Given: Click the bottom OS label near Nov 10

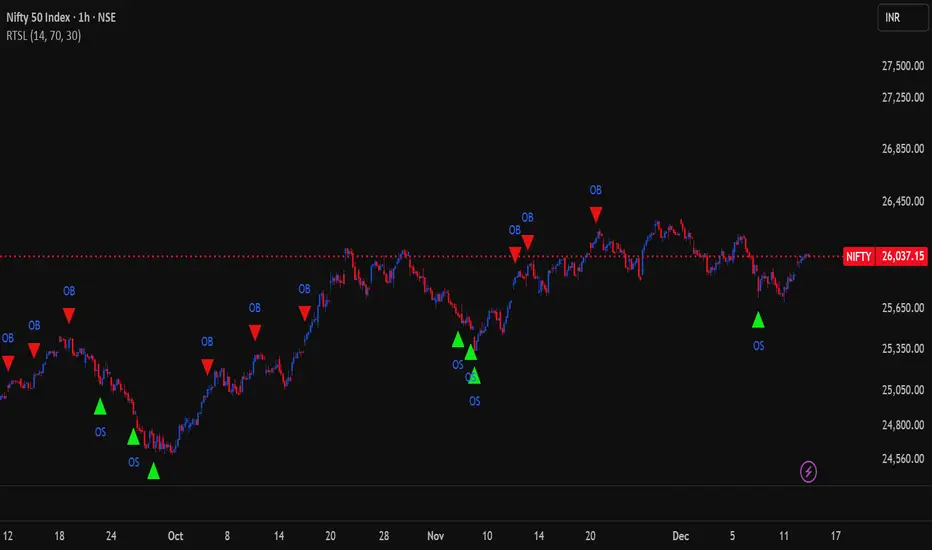Looking at the screenshot, I should click(474, 401).
